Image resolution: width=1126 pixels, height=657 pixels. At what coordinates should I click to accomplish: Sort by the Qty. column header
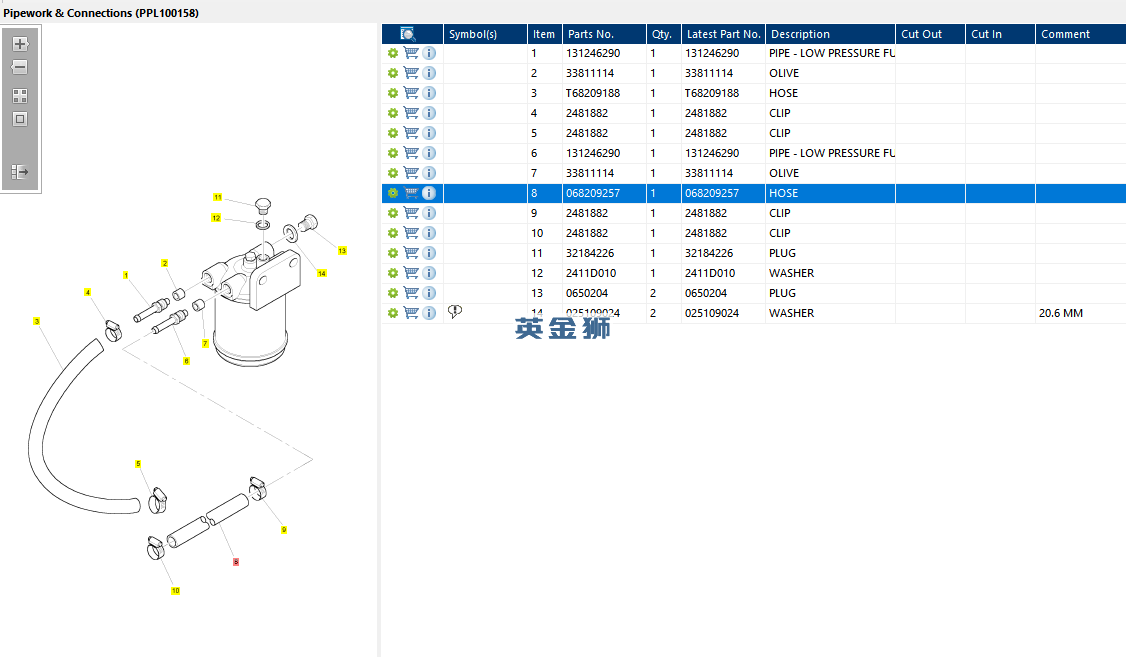pos(664,34)
